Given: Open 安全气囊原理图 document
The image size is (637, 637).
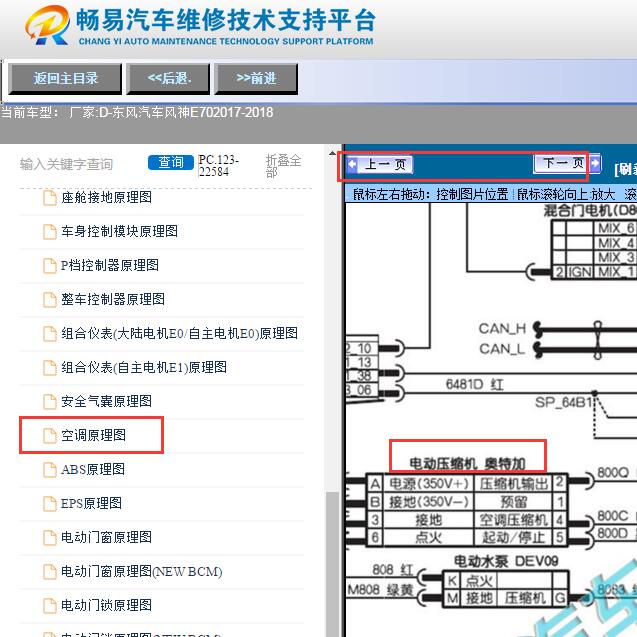Looking at the screenshot, I should (x=106, y=402).
